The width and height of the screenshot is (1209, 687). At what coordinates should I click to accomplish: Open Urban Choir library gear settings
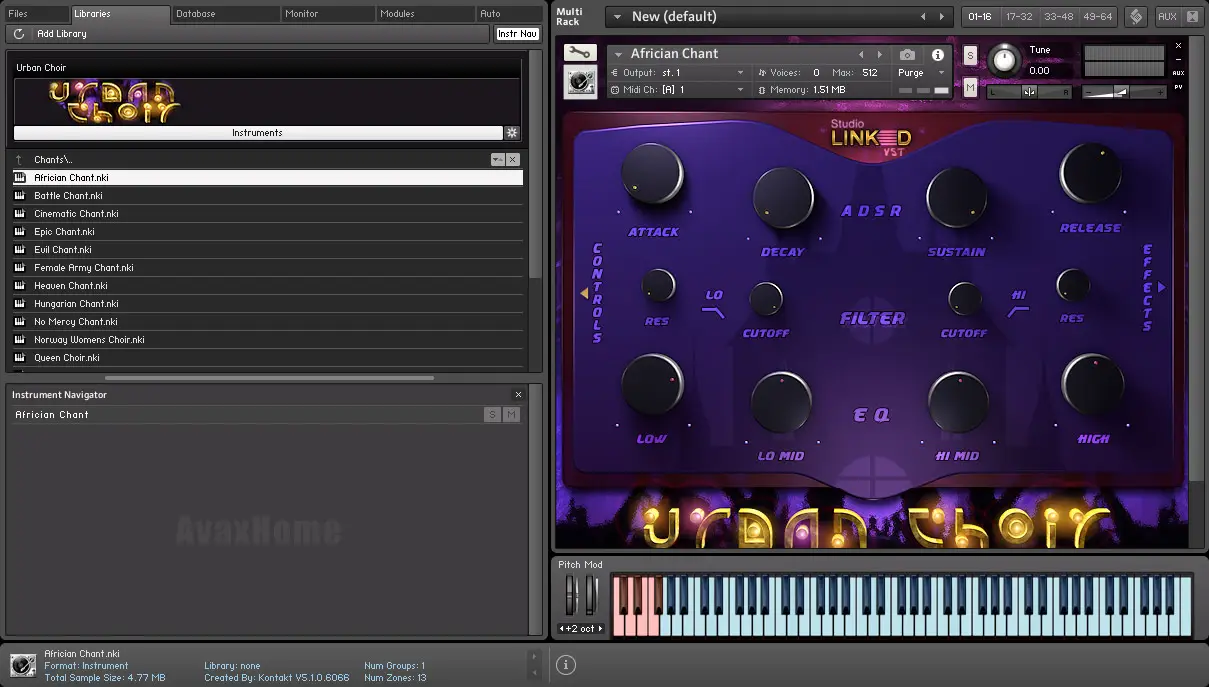click(x=512, y=133)
